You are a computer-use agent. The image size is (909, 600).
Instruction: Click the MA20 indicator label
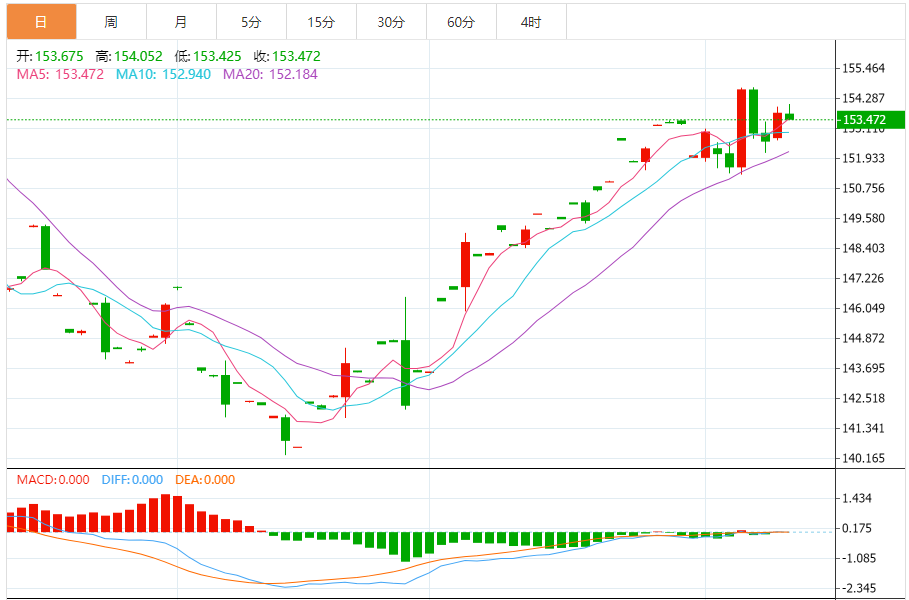(270, 74)
